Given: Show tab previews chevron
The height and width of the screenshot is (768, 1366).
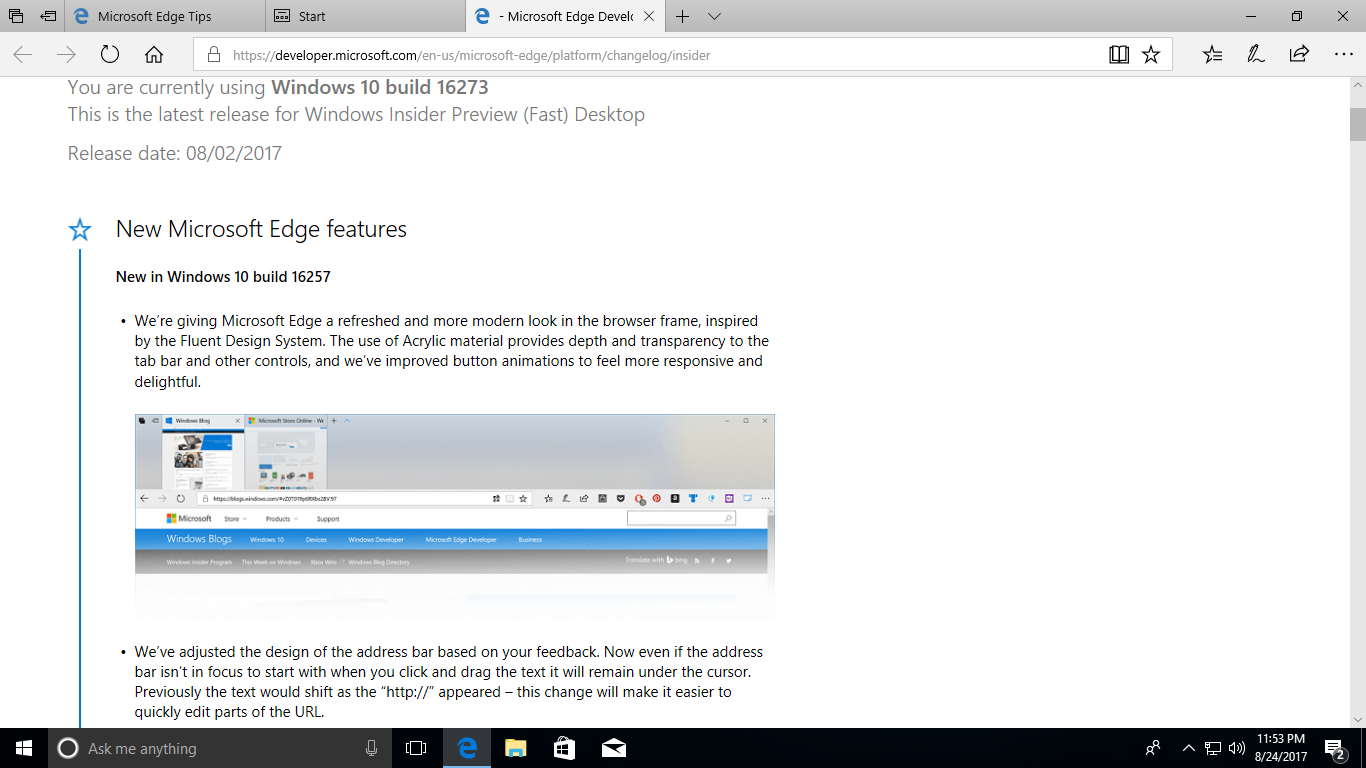Looking at the screenshot, I should click(x=714, y=16).
